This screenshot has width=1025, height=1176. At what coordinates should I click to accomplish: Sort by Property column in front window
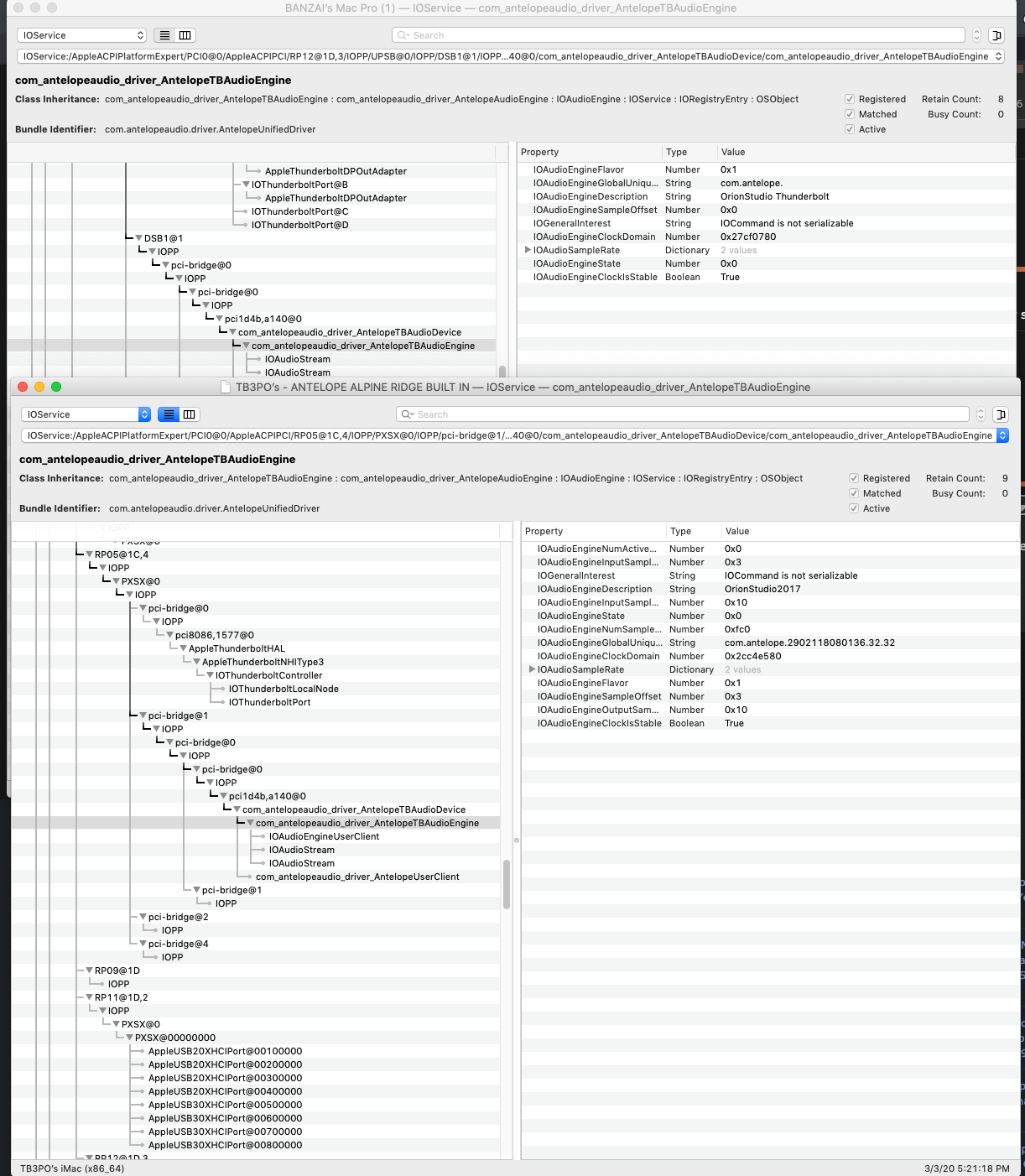594,531
